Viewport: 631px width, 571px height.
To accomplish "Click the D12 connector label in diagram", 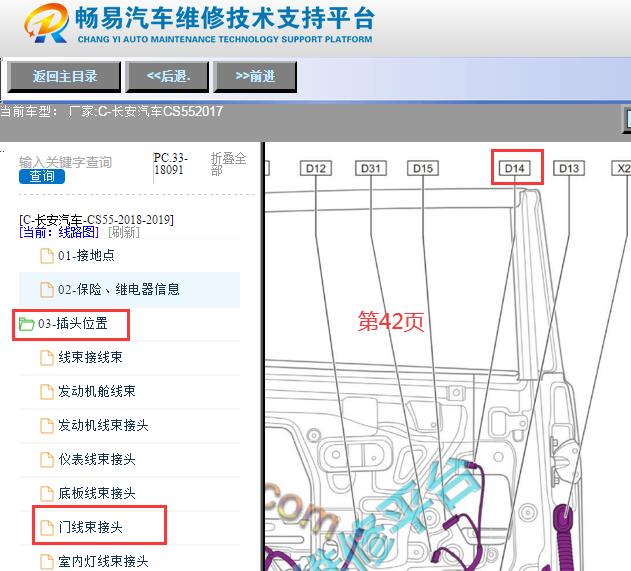I will pos(316,168).
